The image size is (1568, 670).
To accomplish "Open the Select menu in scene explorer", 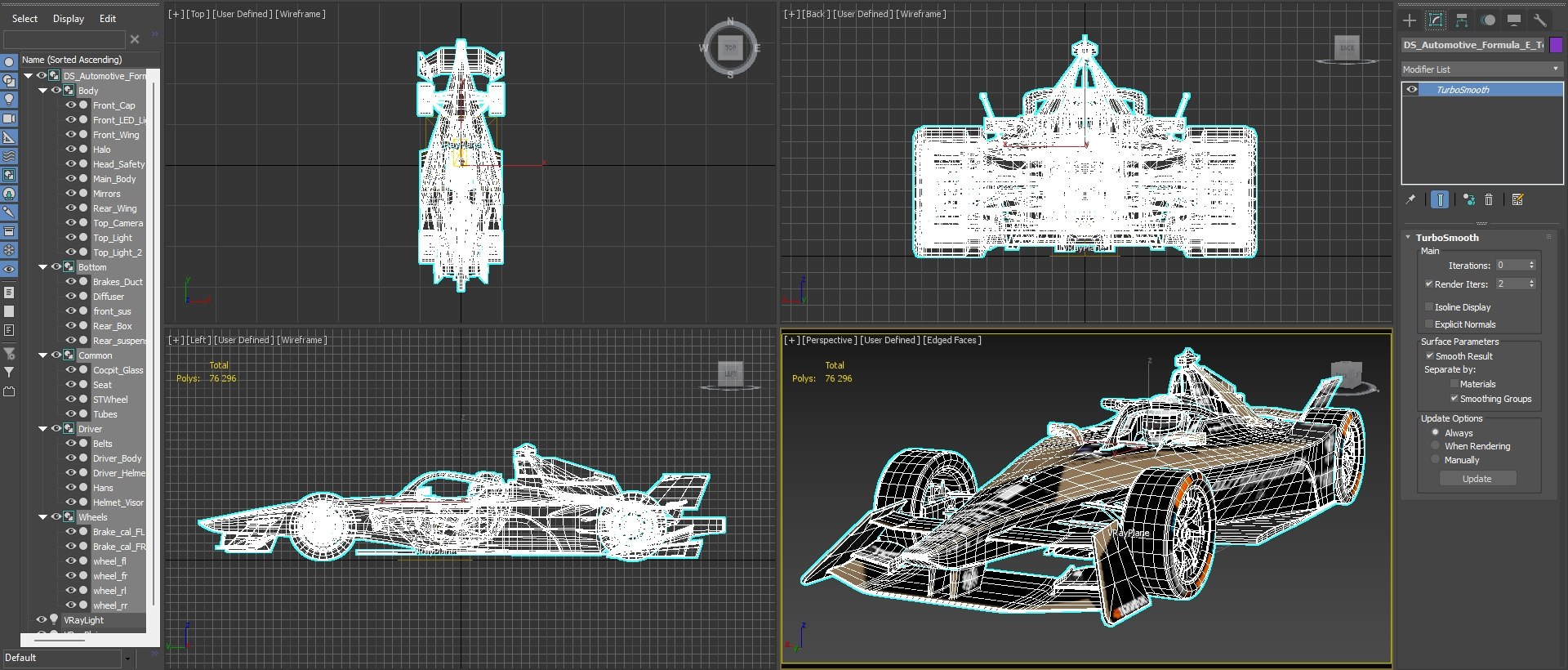I will tap(24, 18).
